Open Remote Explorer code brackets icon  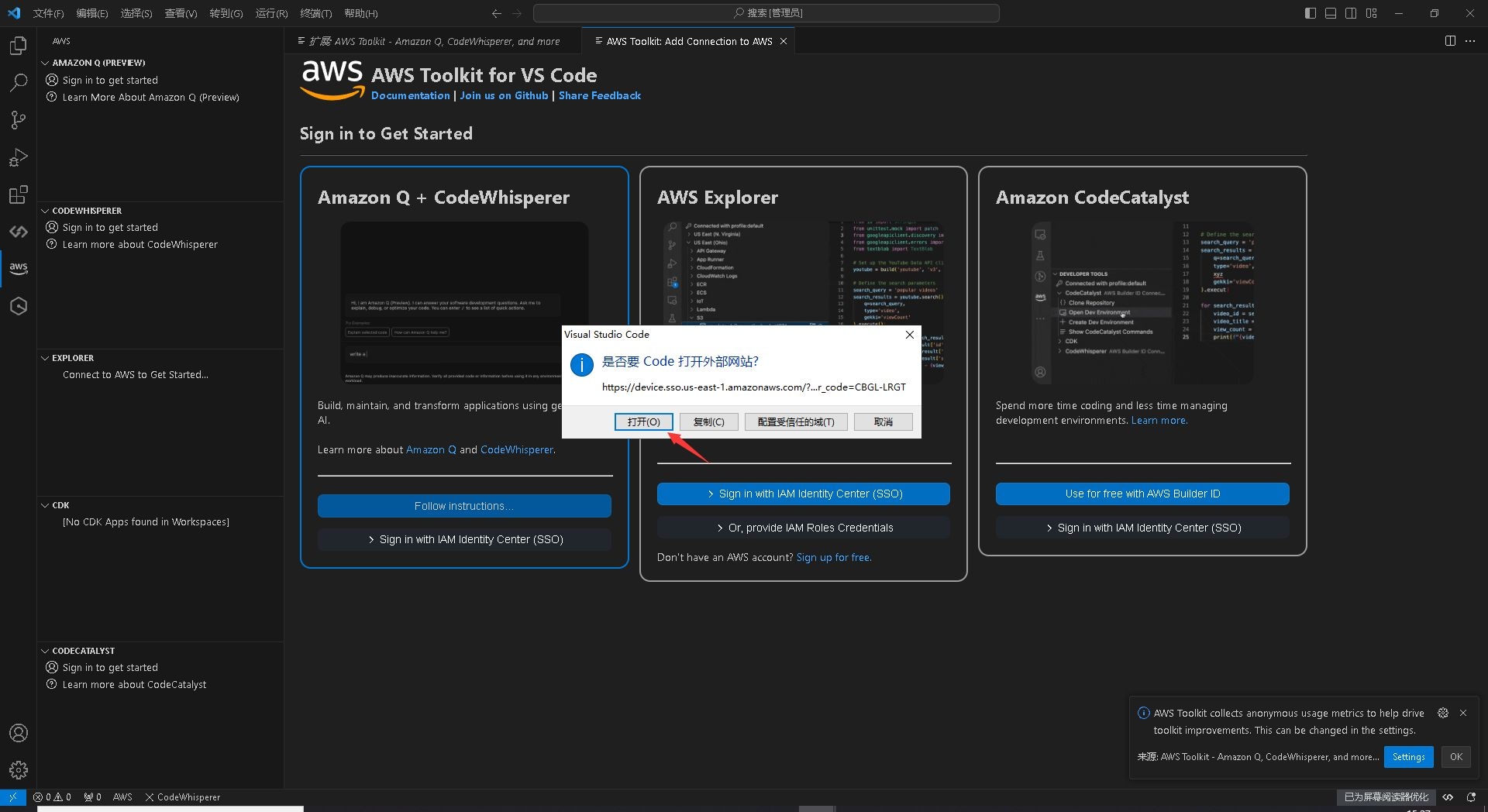coord(18,232)
